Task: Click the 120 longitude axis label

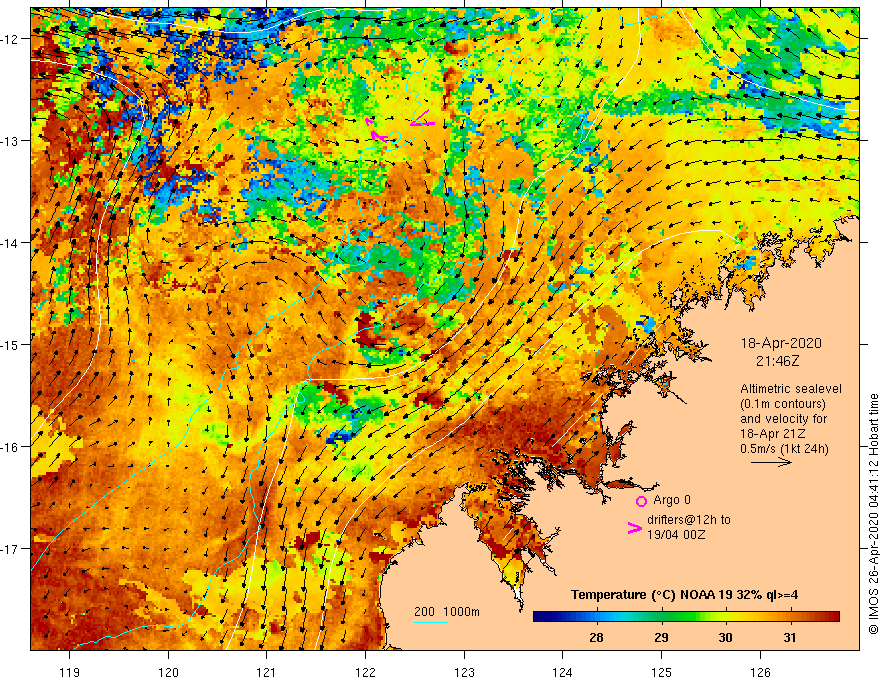Action: click(168, 672)
